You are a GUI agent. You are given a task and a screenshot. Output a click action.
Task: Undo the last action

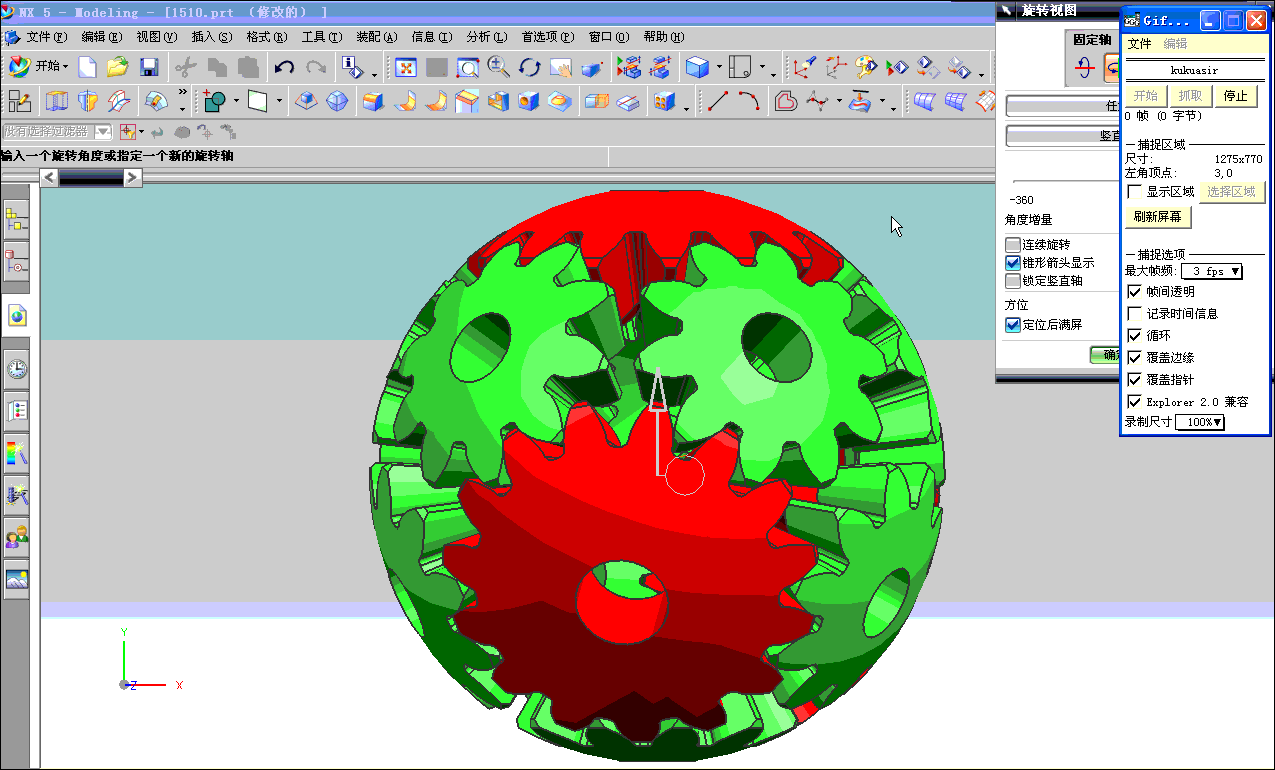[284, 67]
